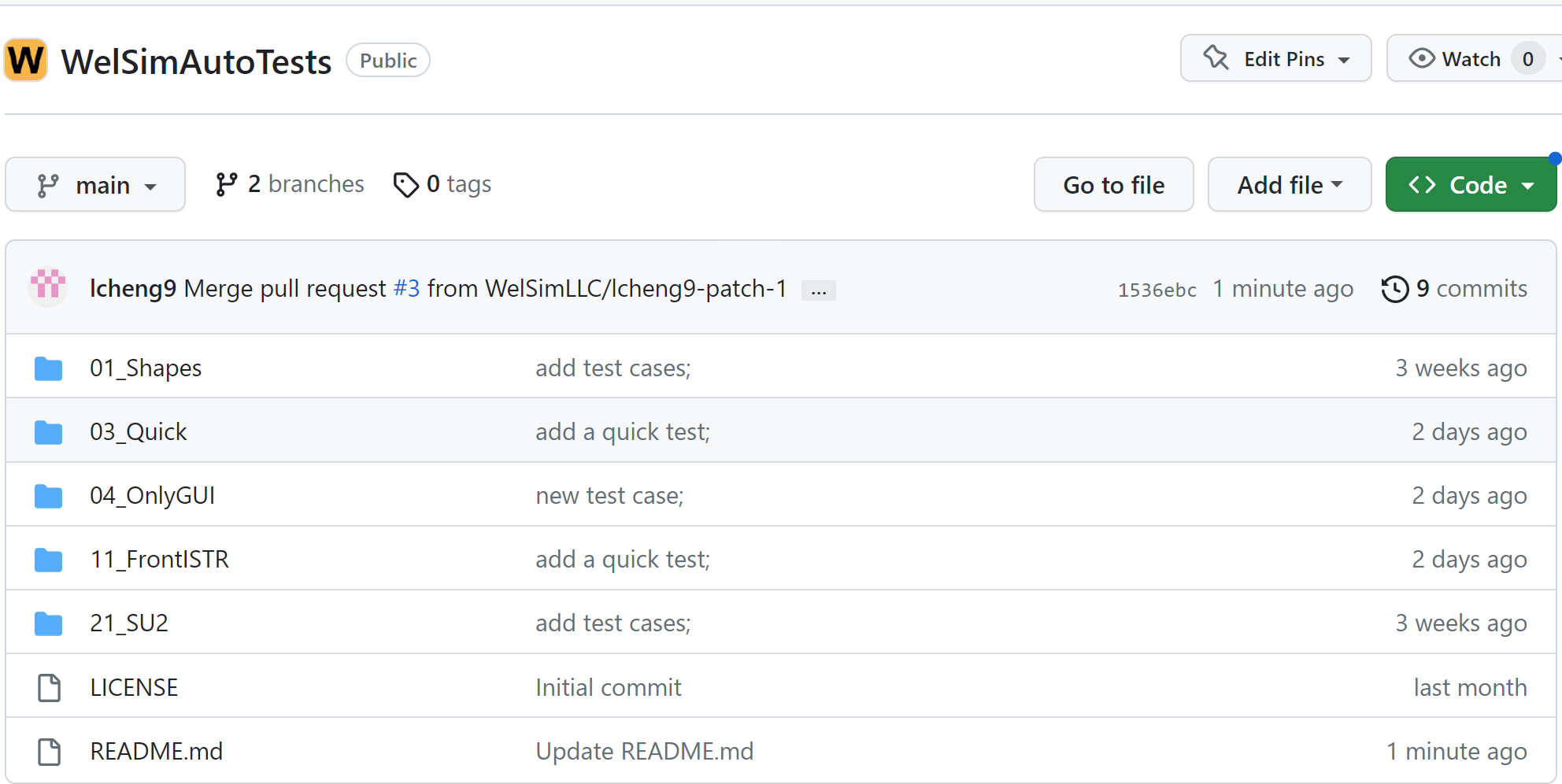Click the 21_SU2 folder icon
Image resolution: width=1562 pixels, height=784 pixels.
pyautogui.click(x=49, y=623)
